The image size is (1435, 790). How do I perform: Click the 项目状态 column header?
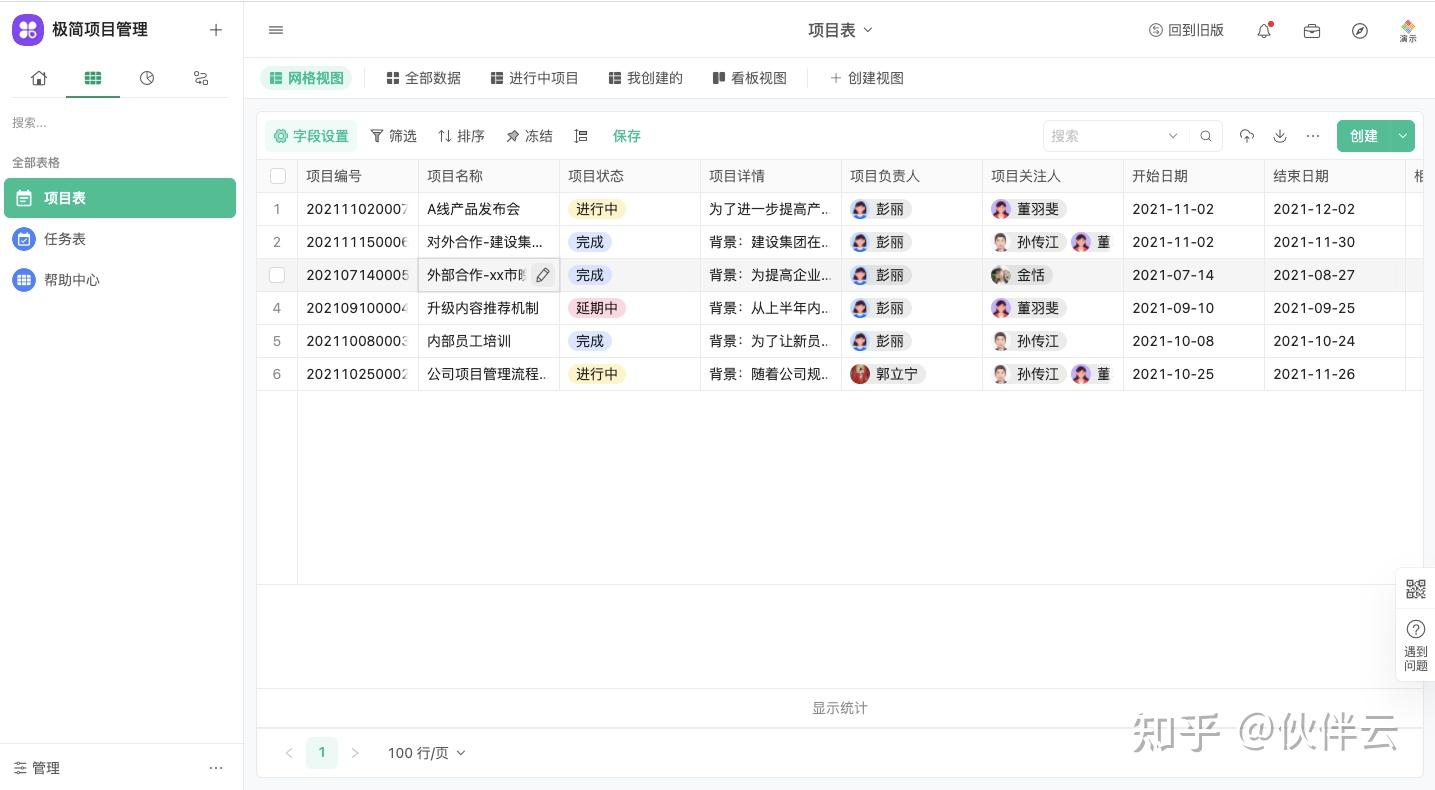pyautogui.click(x=630, y=176)
